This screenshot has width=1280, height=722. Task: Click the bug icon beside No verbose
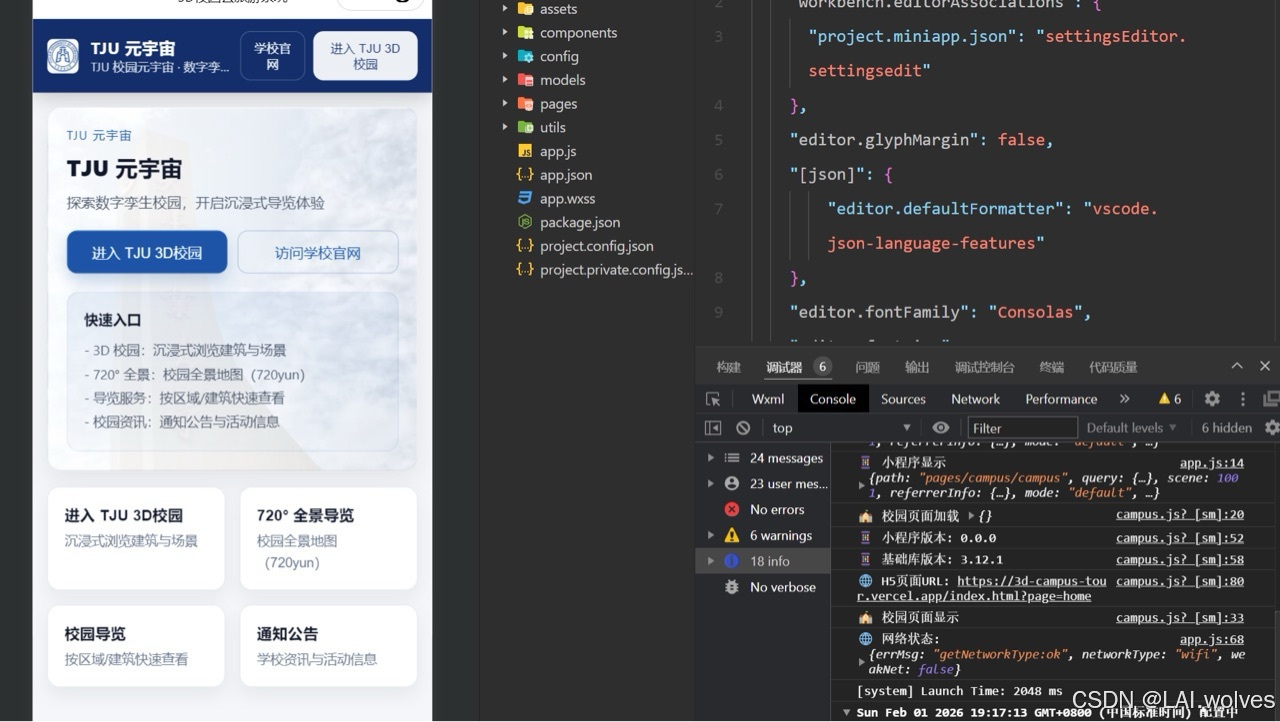point(732,587)
